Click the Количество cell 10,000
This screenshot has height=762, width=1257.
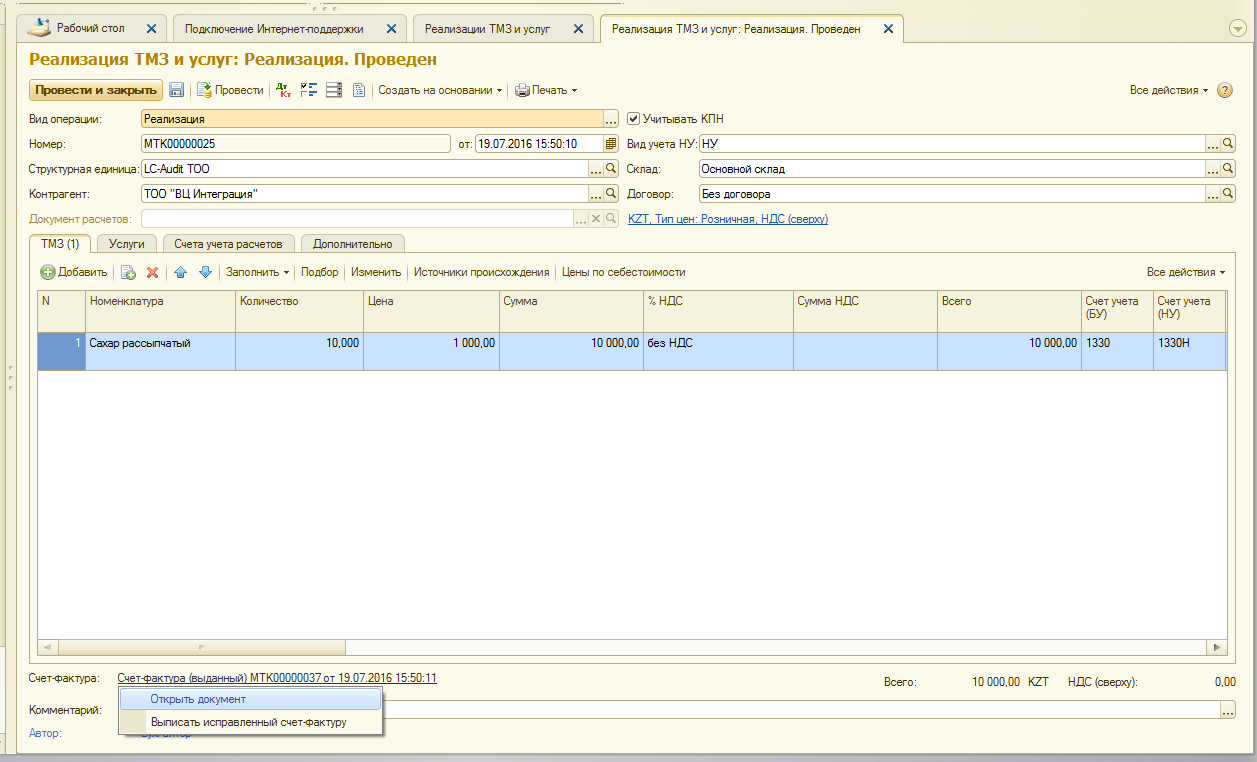(300, 351)
